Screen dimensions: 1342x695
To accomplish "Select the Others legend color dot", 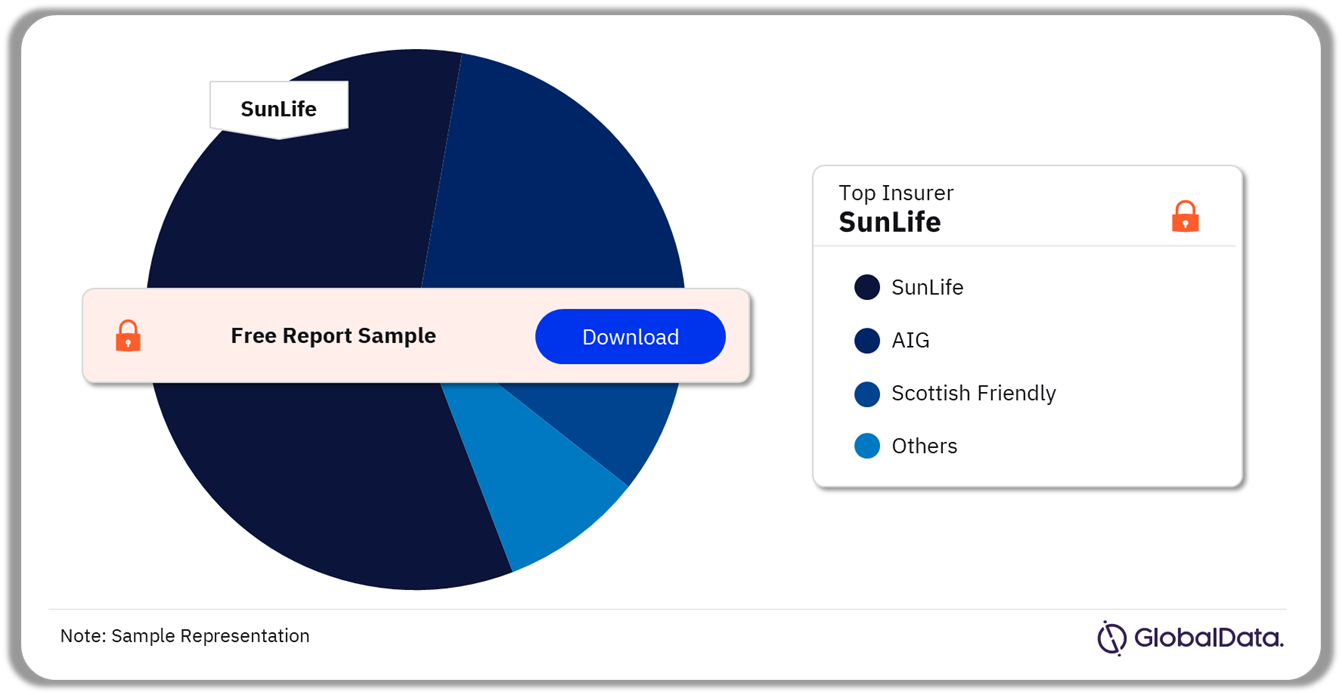I will point(867,446).
